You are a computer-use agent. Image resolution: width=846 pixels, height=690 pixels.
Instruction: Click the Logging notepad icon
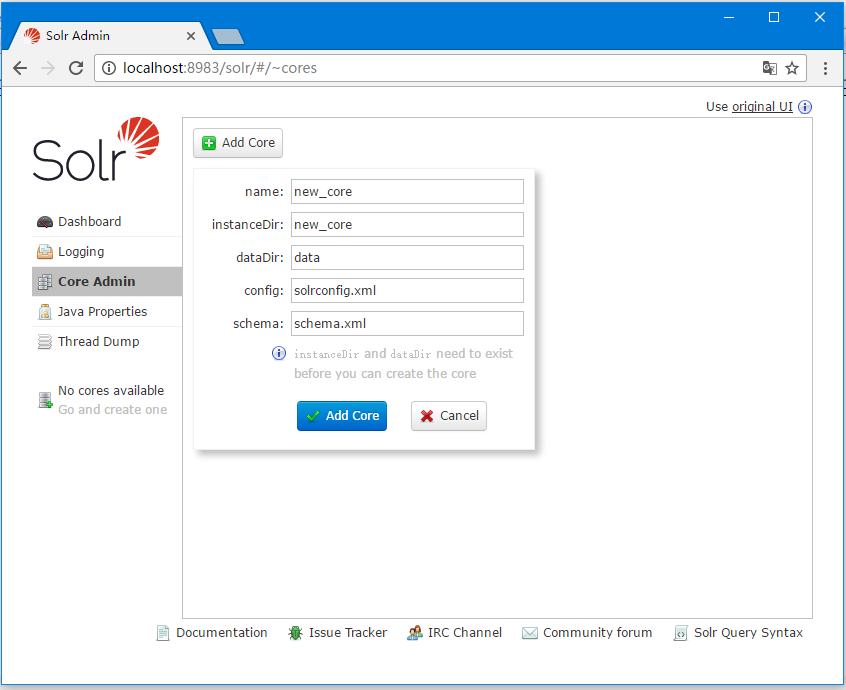[x=44, y=252]
